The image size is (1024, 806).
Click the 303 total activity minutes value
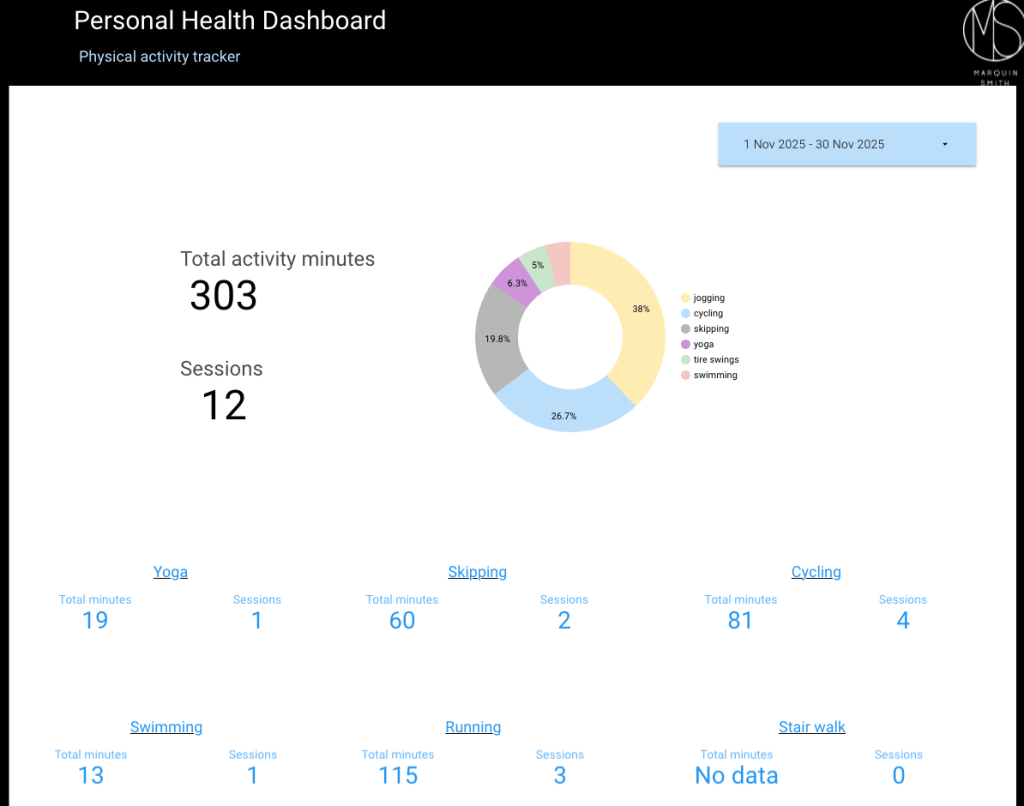[223, 296]
